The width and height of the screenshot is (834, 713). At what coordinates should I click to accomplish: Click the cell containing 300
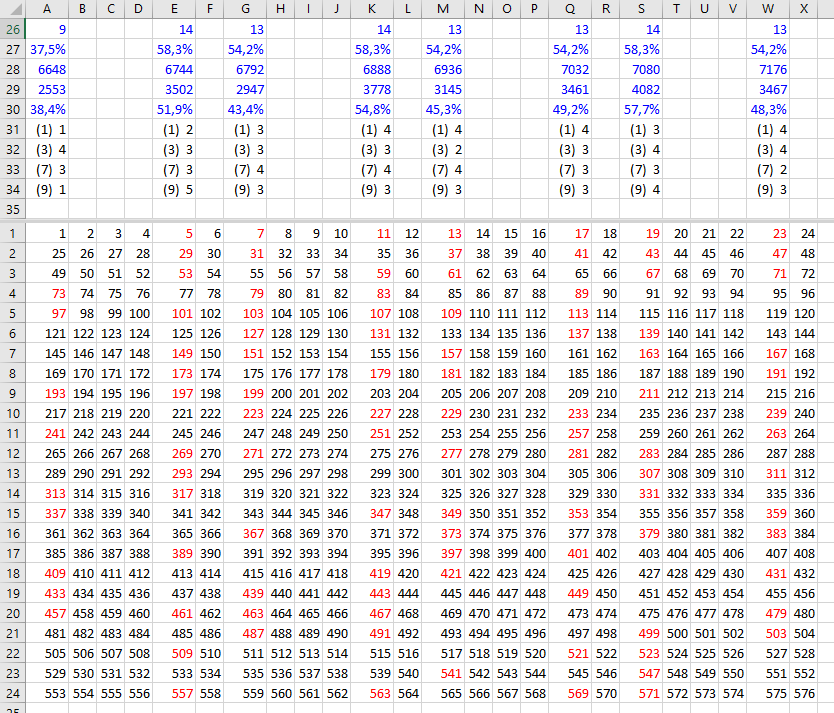click(407, 474)
